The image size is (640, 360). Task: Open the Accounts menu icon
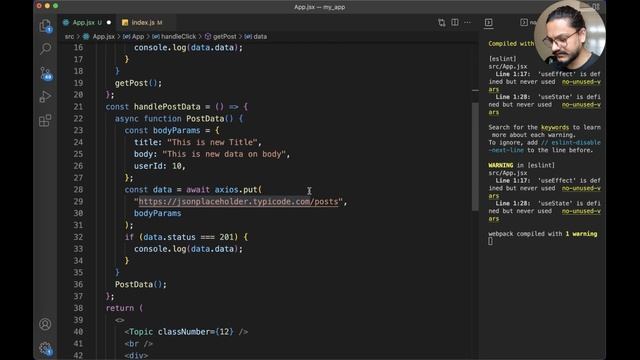click(x=45, y=324)
